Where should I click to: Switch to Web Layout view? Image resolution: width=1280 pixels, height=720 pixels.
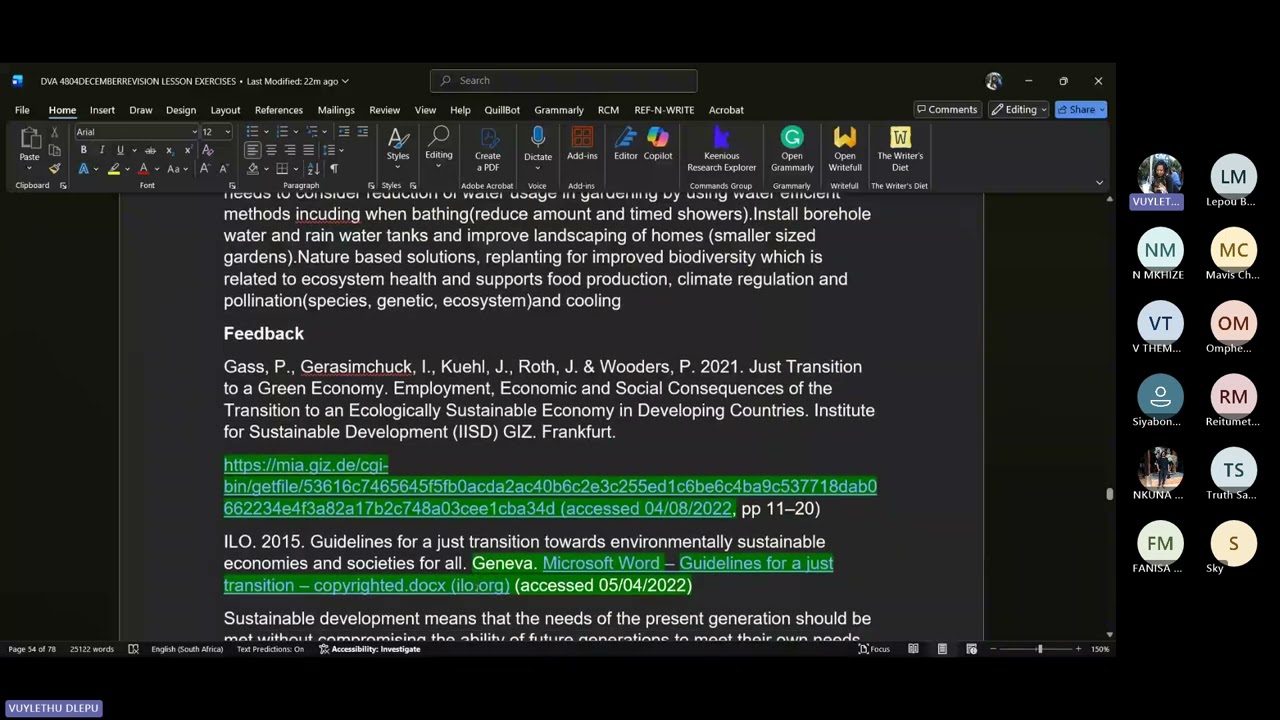(x=971, y=649)
